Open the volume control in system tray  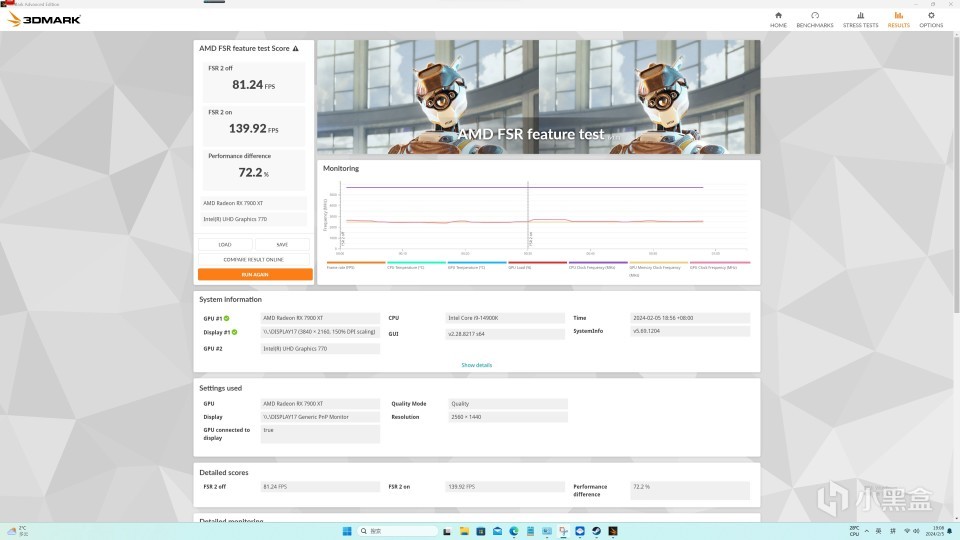(917, 531)
